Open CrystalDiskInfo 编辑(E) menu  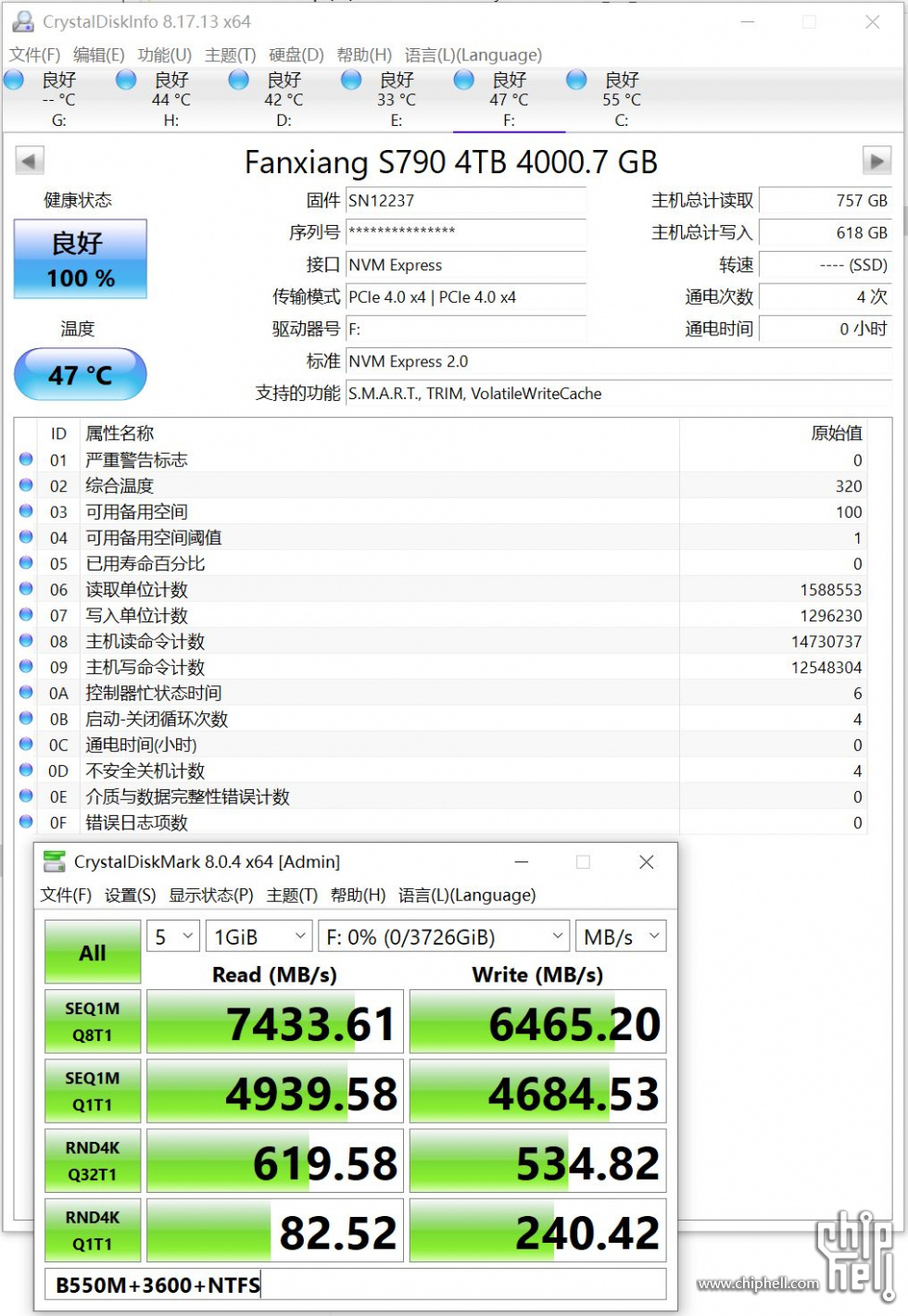coord(98,55)
